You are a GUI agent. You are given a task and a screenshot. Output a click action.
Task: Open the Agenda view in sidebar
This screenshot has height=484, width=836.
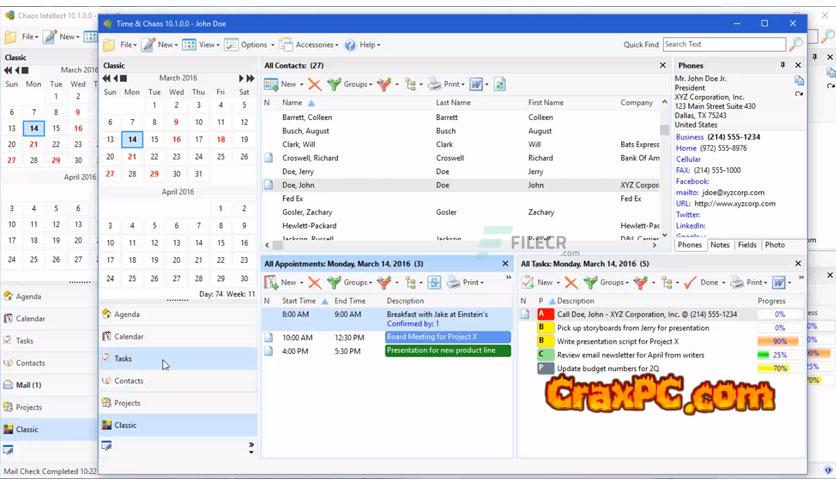pyautogui.click(x=127, y=314)
